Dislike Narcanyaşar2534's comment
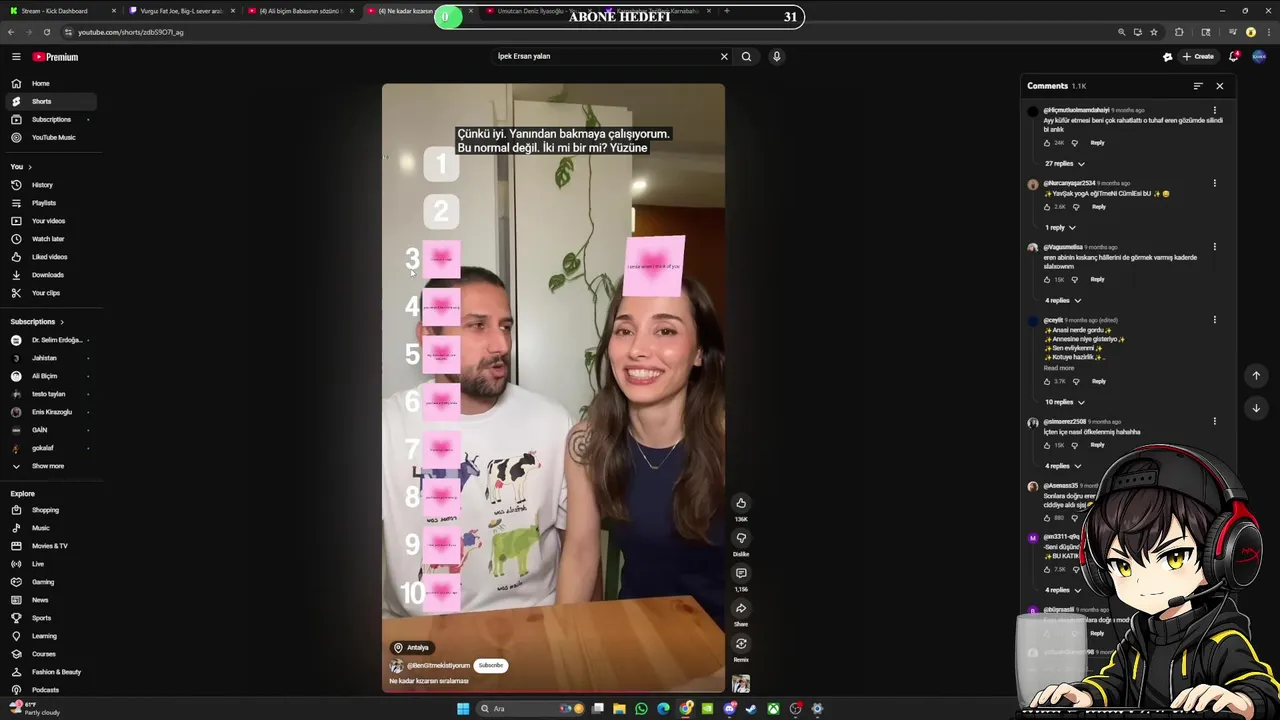The width and height of the screenshot is (1280, 720). pyautogui.click(x=1076, y=207)
